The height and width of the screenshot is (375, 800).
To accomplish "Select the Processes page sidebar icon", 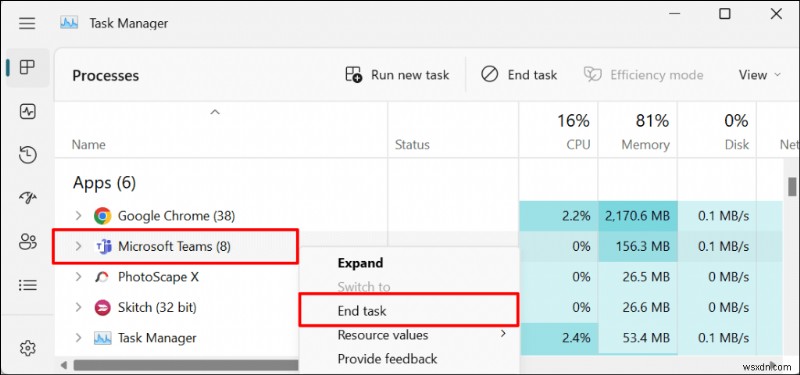I will point(27,67).
